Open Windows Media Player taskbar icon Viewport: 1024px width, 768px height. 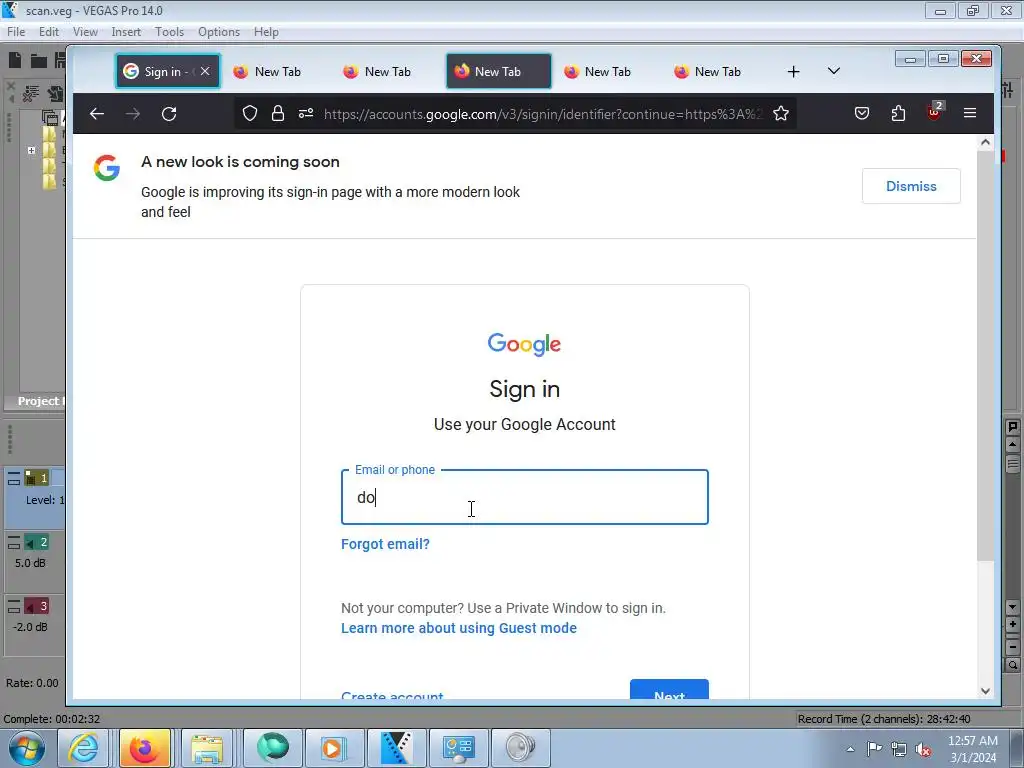pyautogui.click(x=333, y=748)
